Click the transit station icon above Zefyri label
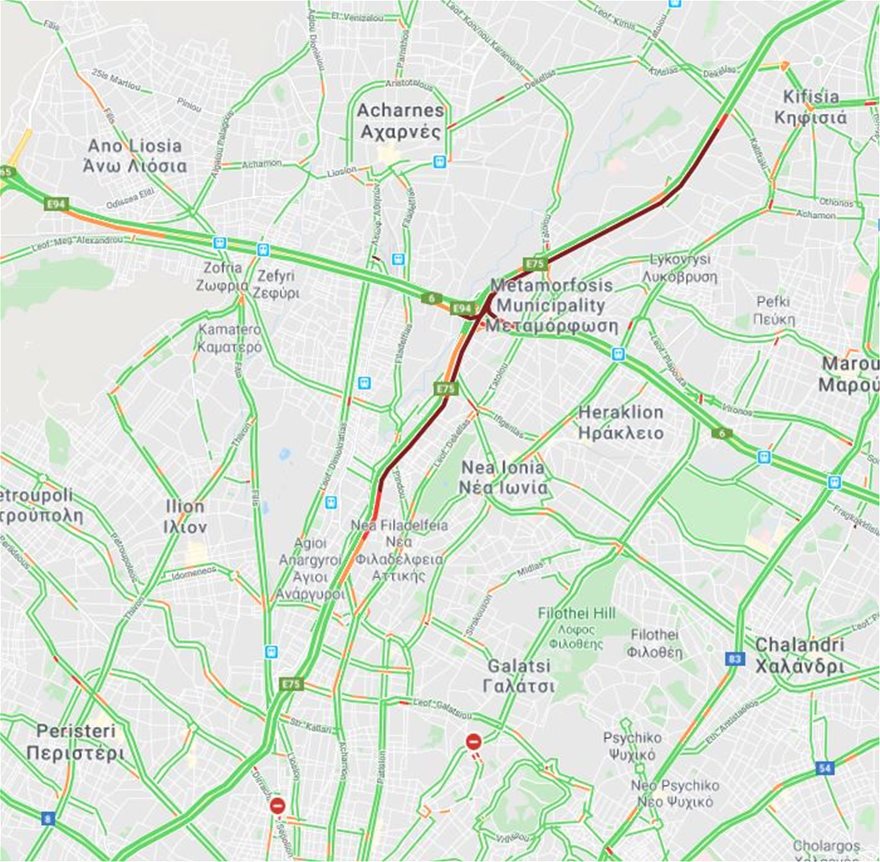Image resolution: width=880 pixels, height=862 pixels. 262,250
